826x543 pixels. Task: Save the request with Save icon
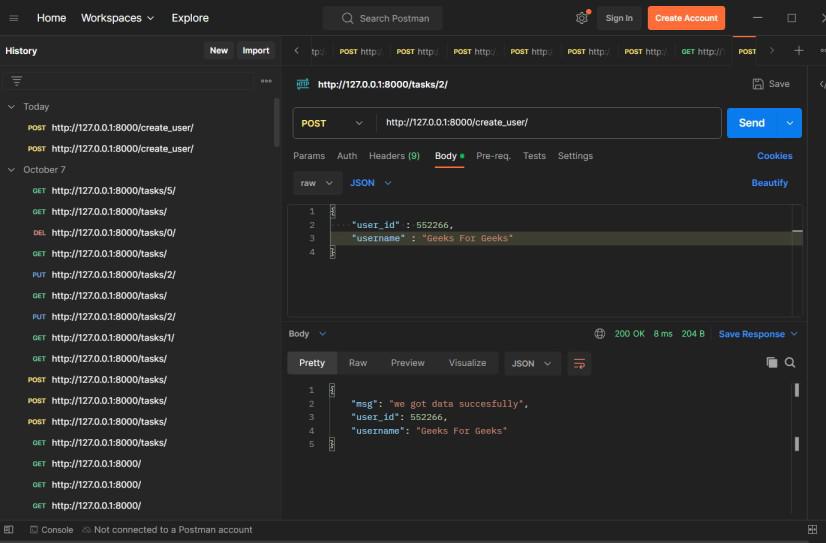[x=770, y=84]
